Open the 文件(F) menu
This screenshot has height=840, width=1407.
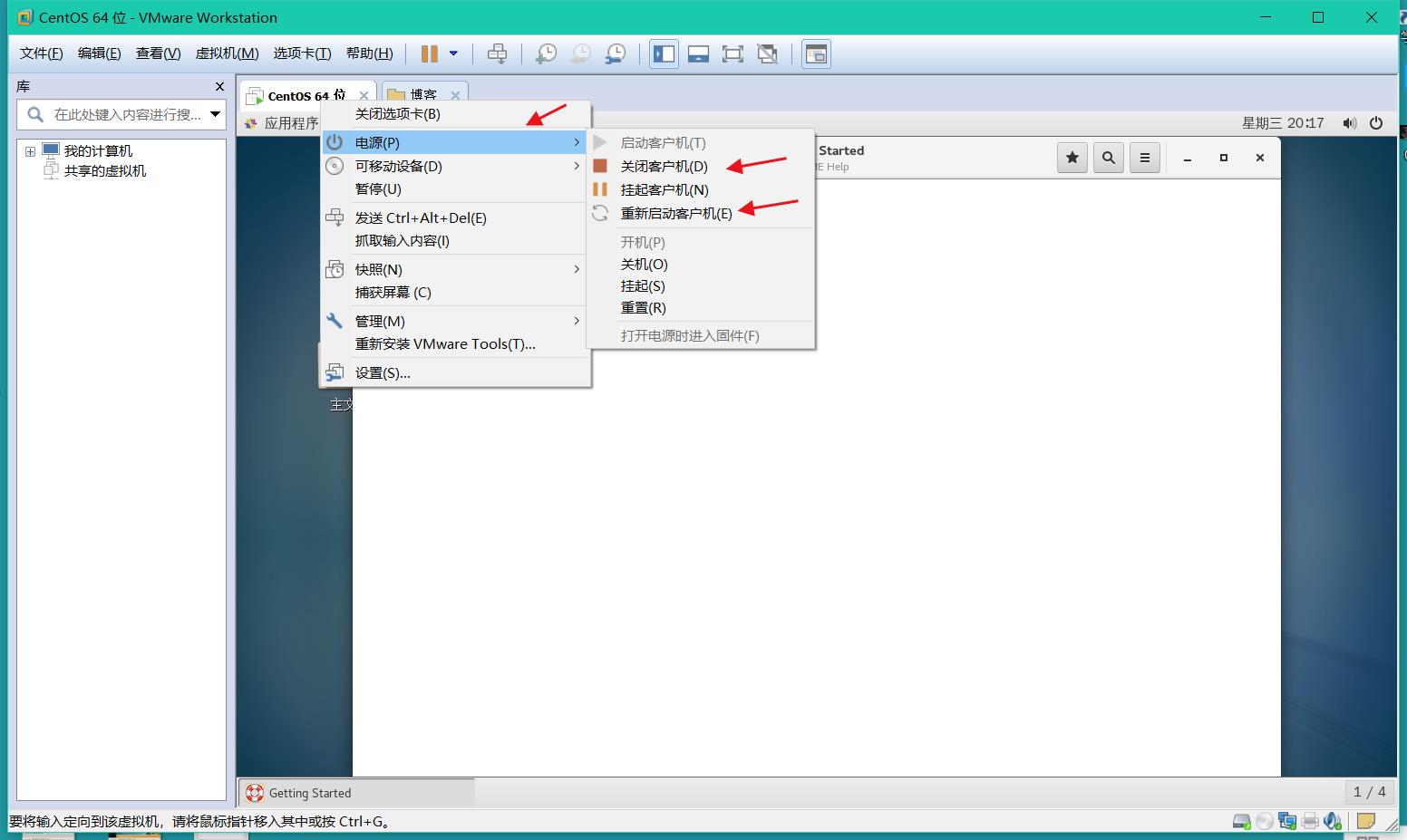pyautogui.click(x=42, y=53)
